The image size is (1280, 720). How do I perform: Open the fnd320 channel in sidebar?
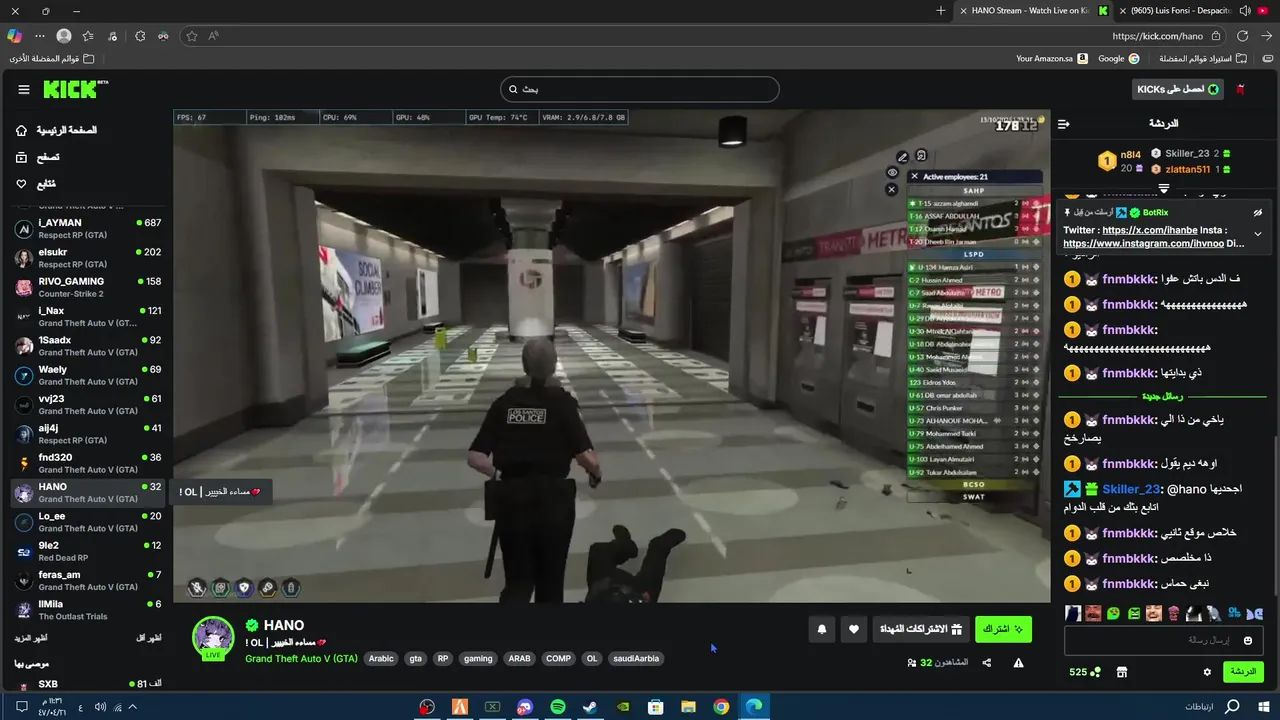[x=86, y=463]
